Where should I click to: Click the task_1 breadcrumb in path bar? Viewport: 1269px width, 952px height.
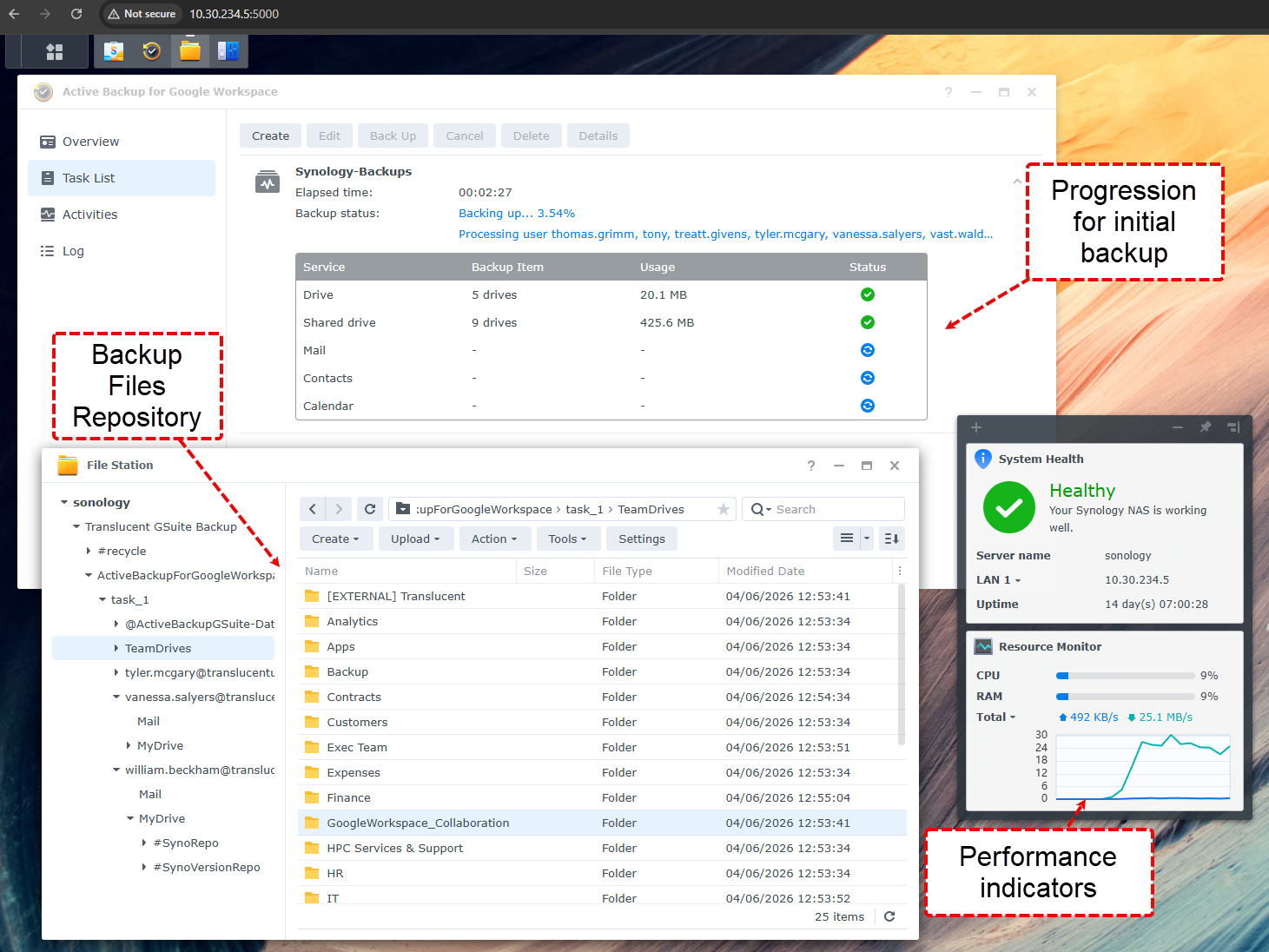point(584,509)
